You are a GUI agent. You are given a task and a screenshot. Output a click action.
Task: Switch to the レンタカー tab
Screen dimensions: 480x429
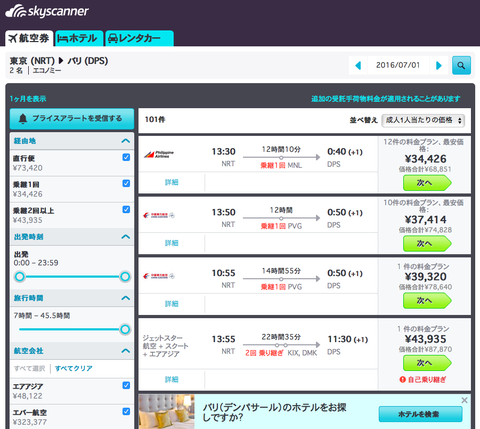click(x=139, y=38)
